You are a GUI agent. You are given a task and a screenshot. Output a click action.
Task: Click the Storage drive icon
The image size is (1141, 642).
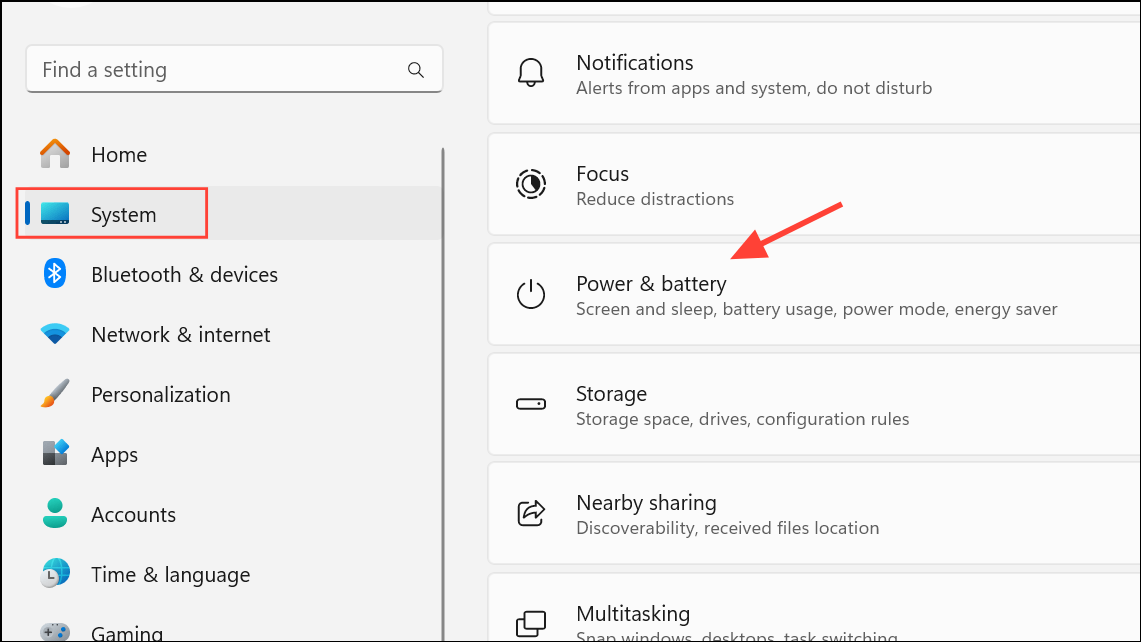click(531, 404)
